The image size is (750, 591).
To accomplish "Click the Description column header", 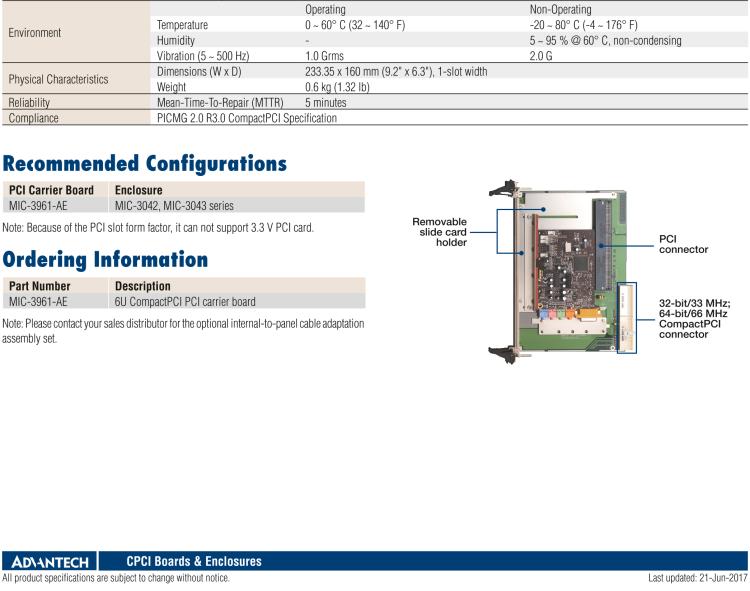I will pos(143,286).
